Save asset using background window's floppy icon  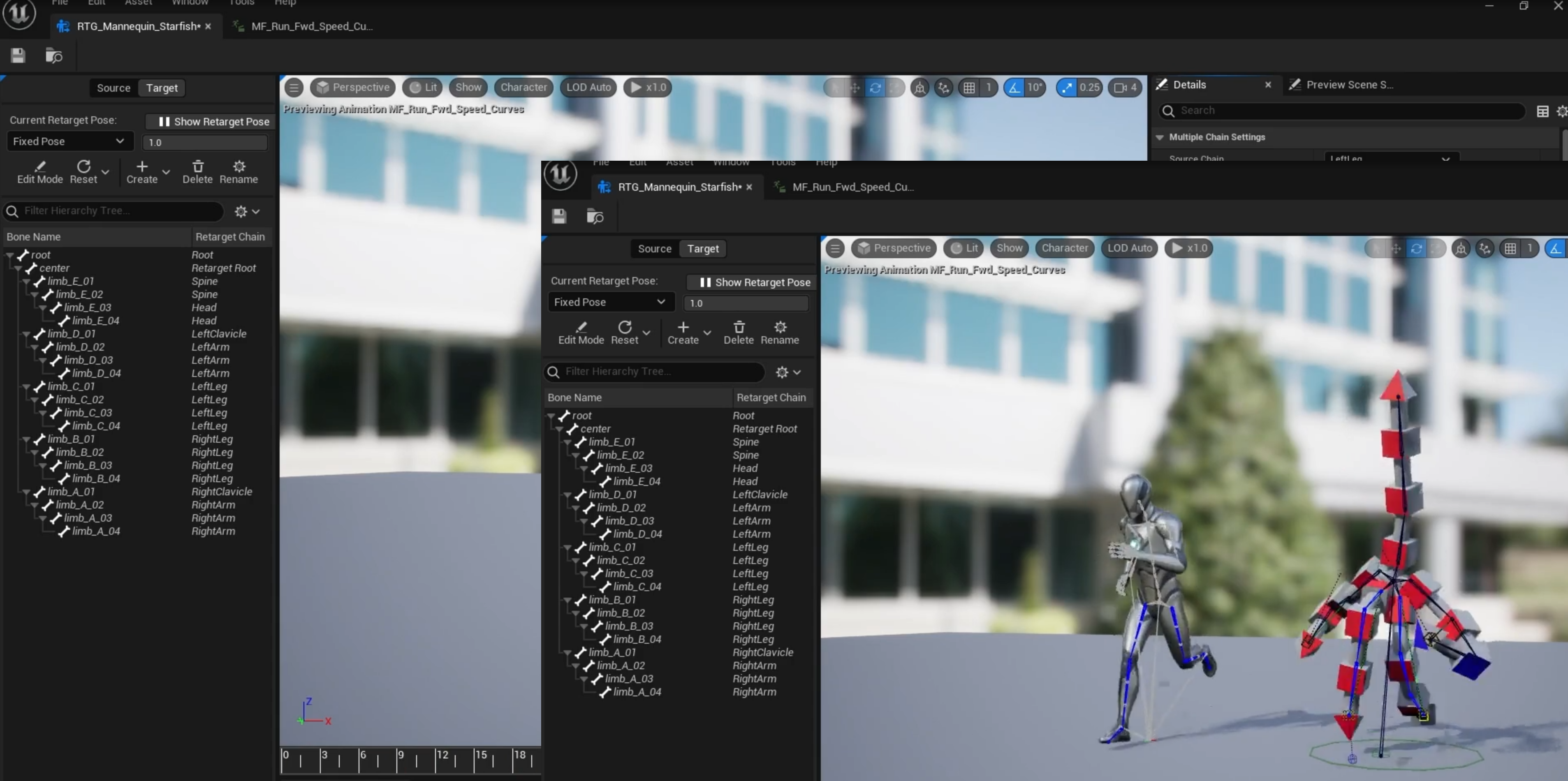[18, 56]
